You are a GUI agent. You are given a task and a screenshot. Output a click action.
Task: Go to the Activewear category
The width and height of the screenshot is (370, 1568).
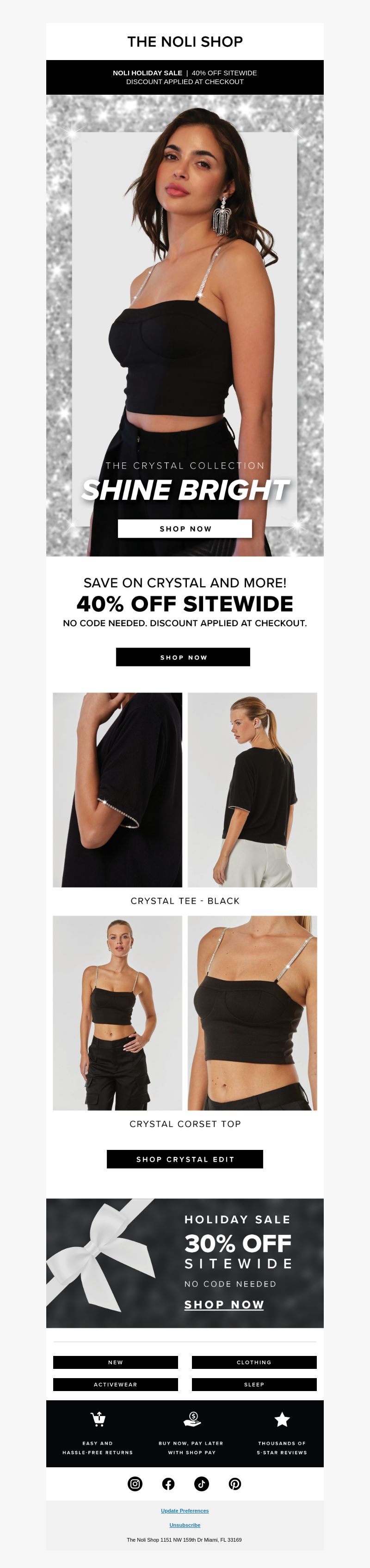(115, 1384)
